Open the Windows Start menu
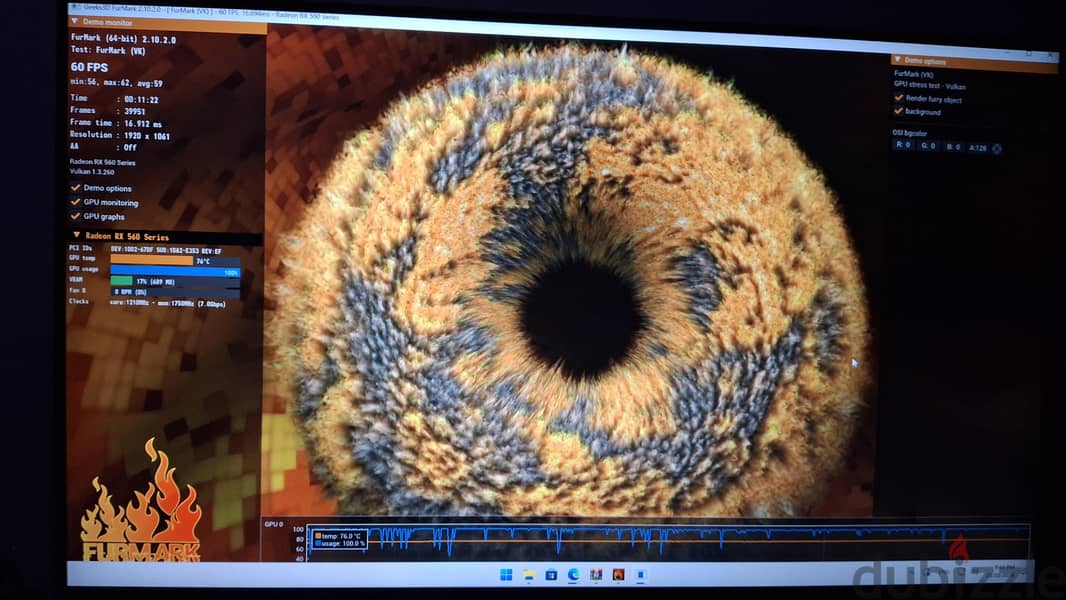The width and height of the screenshot is (1066, 600). click(x=506, y=575)
